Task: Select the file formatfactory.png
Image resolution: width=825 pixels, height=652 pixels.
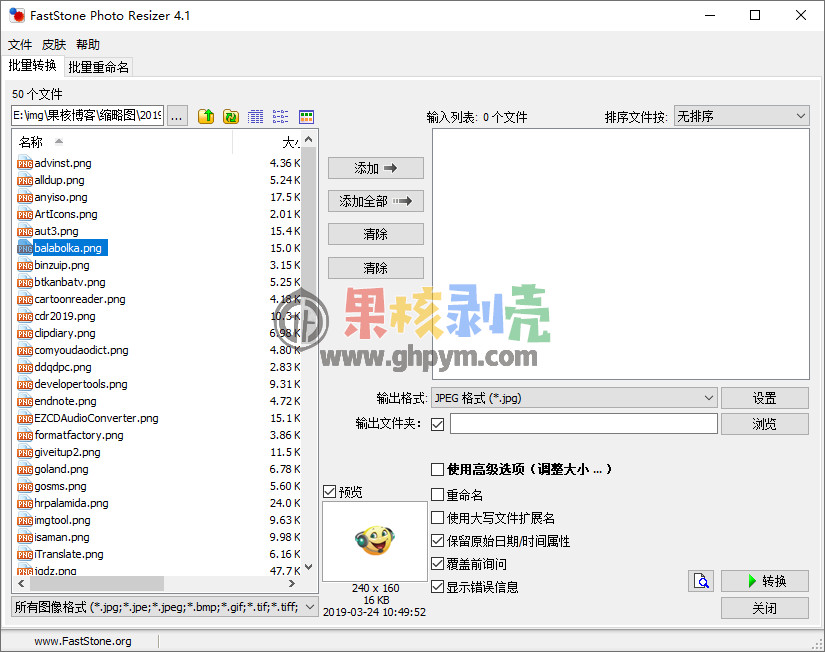Action: point(79,435)
